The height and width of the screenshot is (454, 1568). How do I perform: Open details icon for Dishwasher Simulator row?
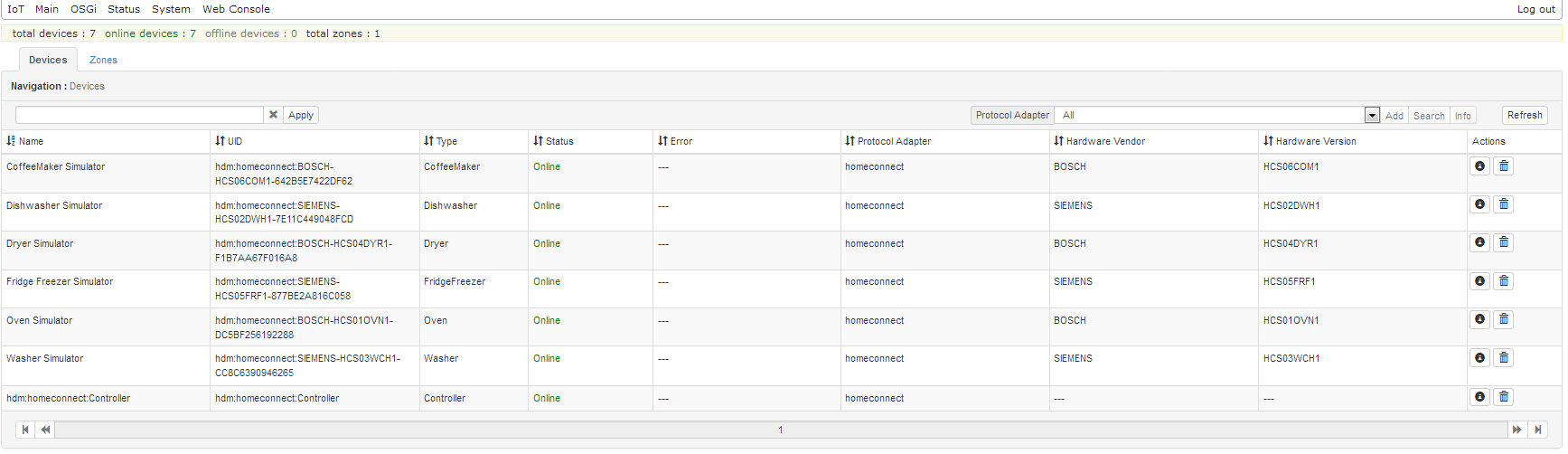pos(1479,204)
